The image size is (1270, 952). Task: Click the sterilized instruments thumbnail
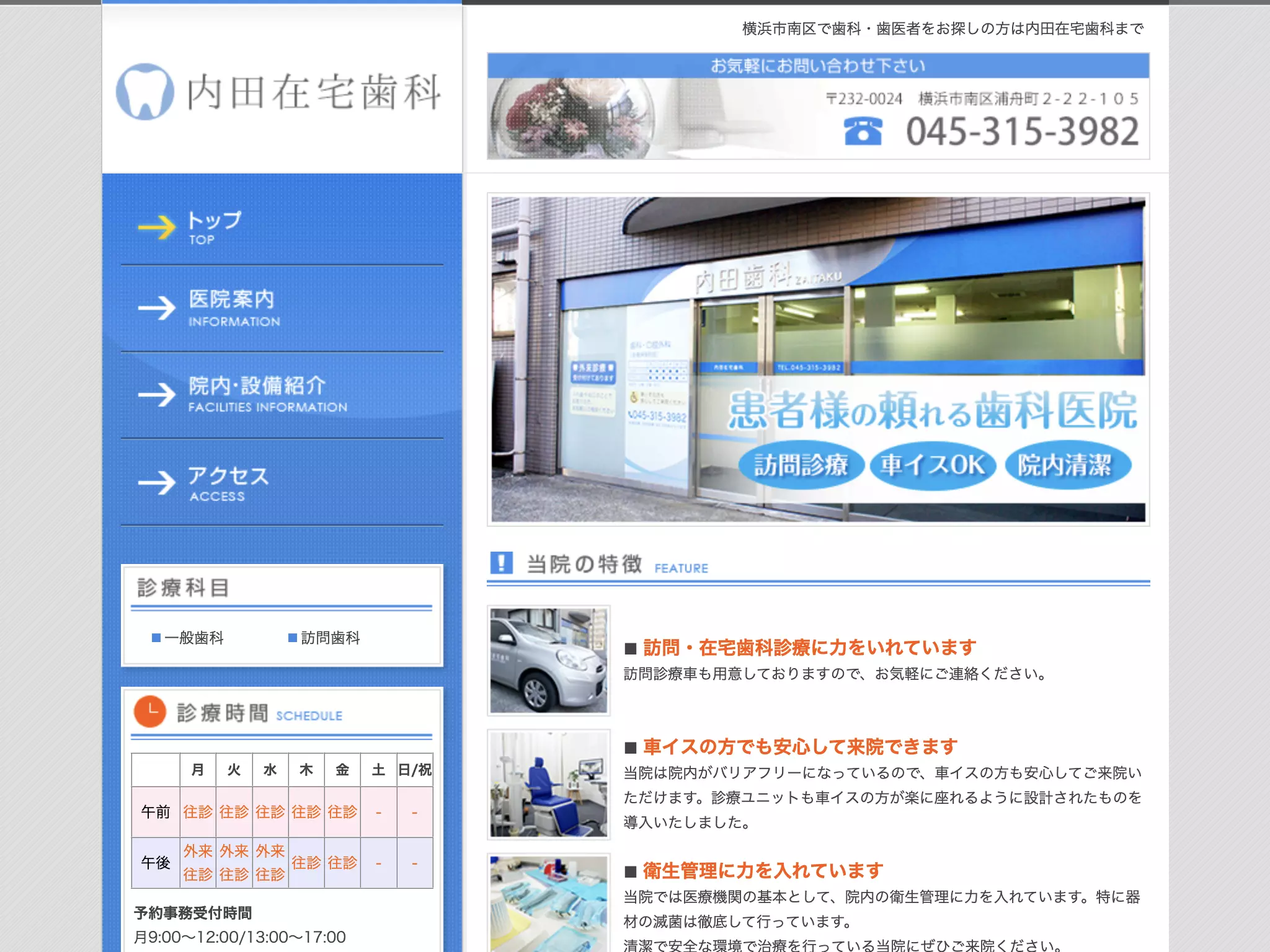(549, 904)
